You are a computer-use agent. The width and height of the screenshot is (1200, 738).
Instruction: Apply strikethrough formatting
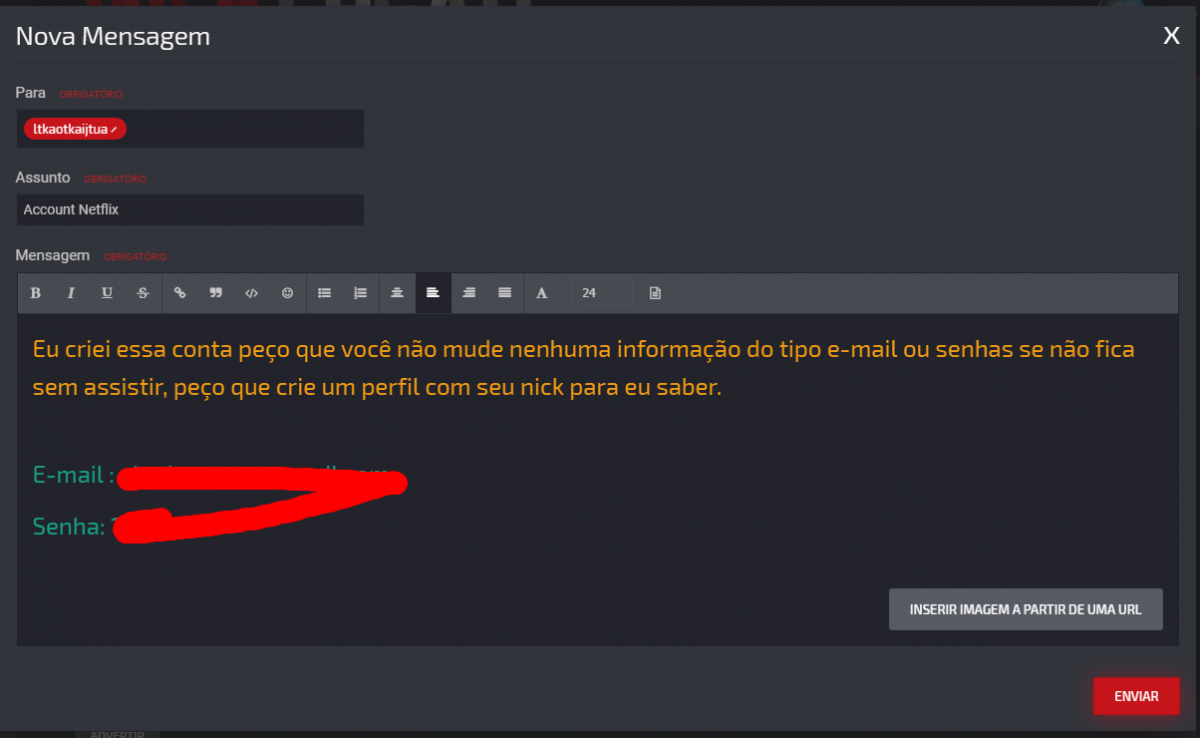coord(143,293)
